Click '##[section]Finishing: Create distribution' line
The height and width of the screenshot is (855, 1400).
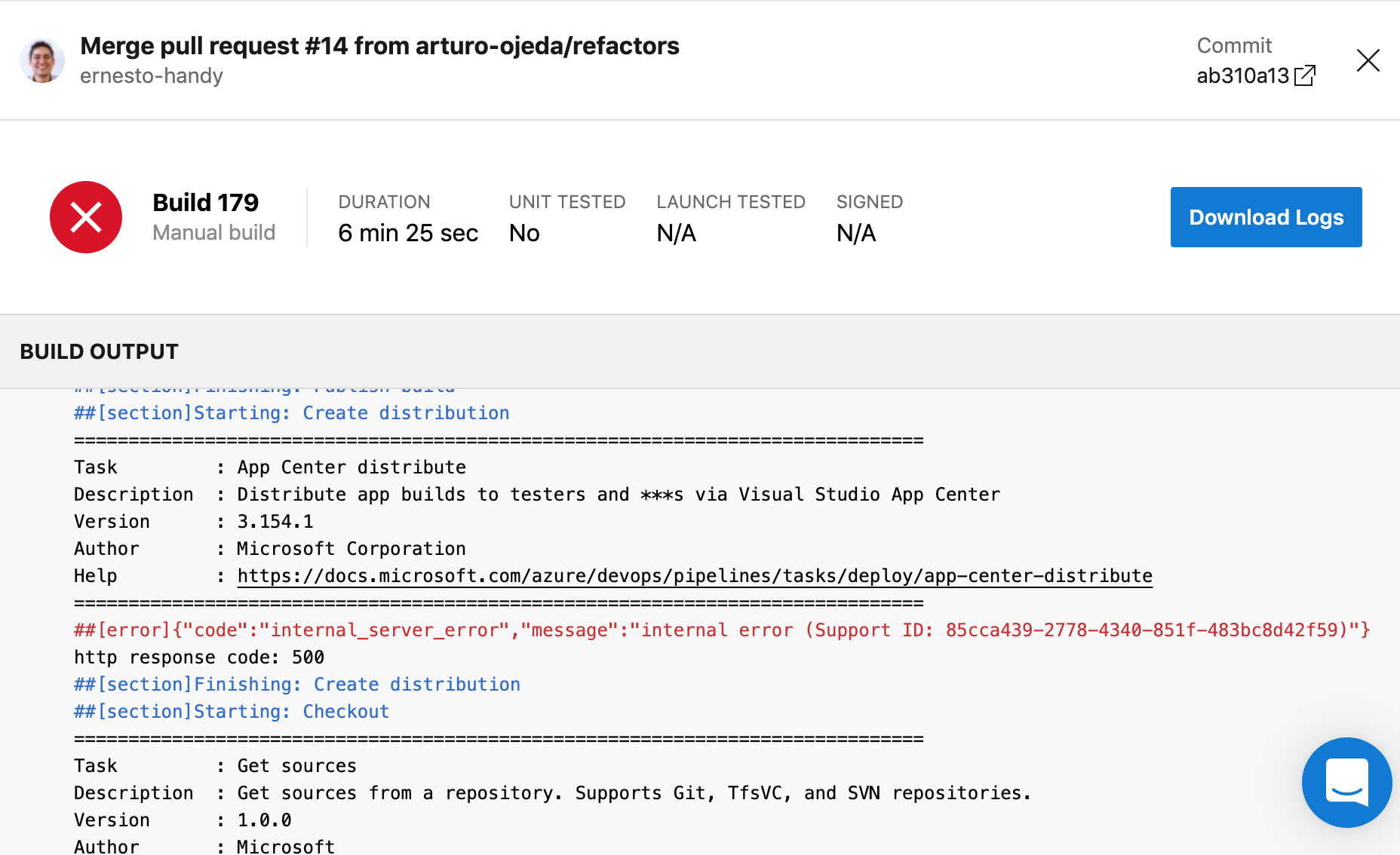point(297,685)
